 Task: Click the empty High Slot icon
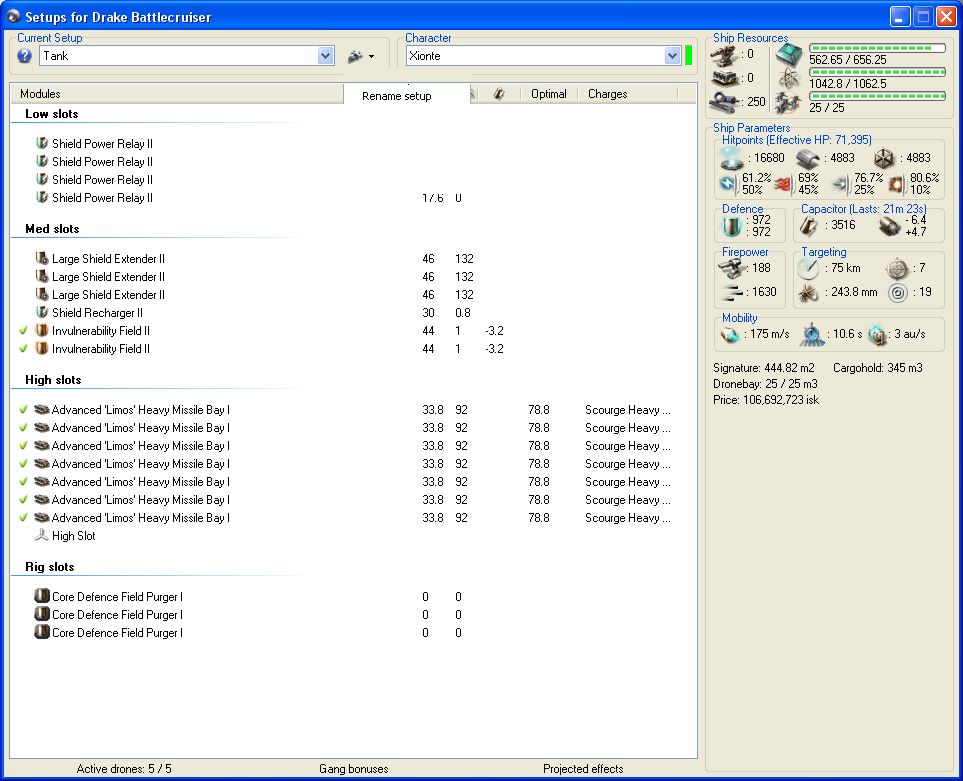[42, 535]
